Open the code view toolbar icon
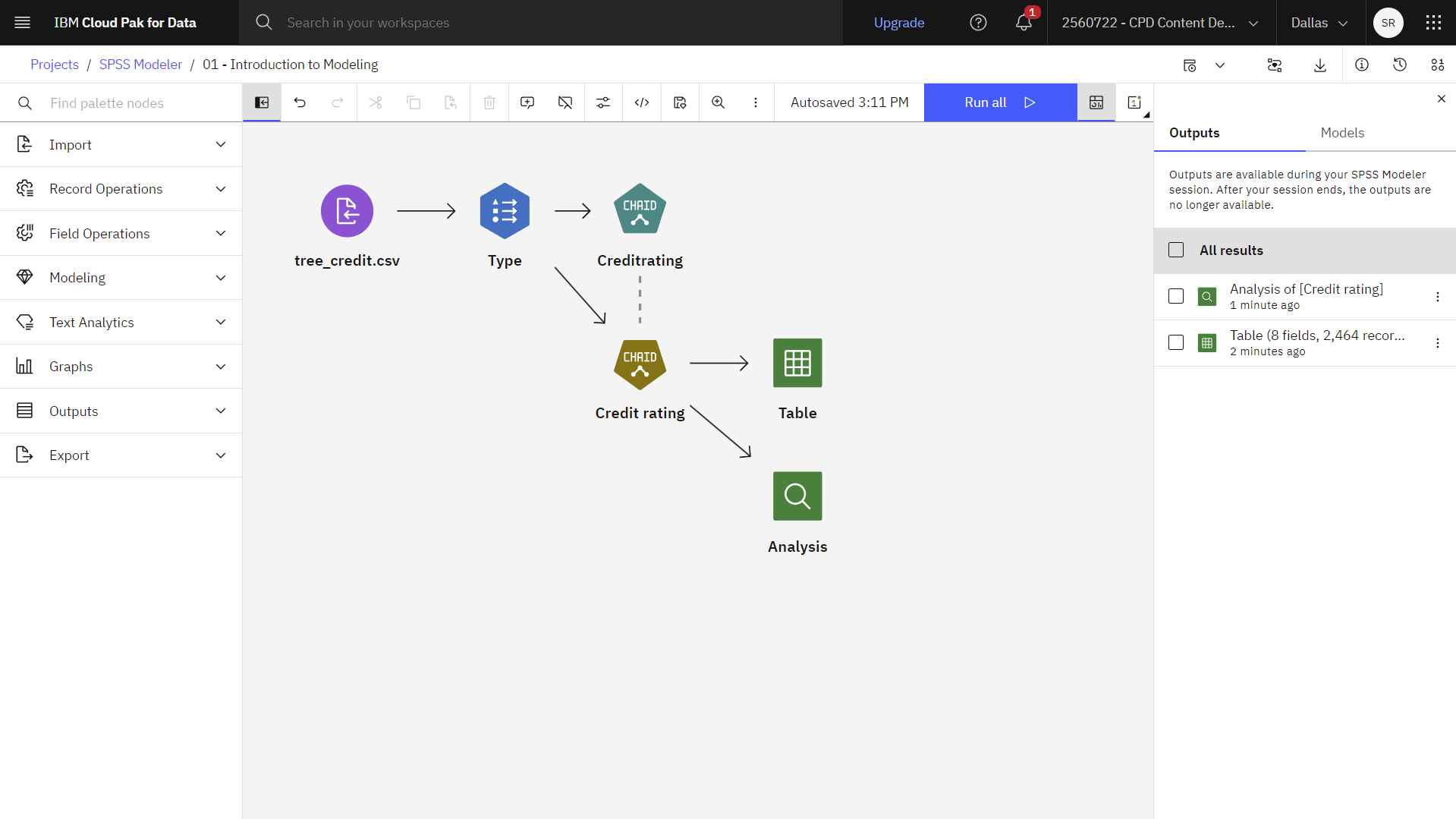This screenshot has height=819, width=1456. (642, 102)
